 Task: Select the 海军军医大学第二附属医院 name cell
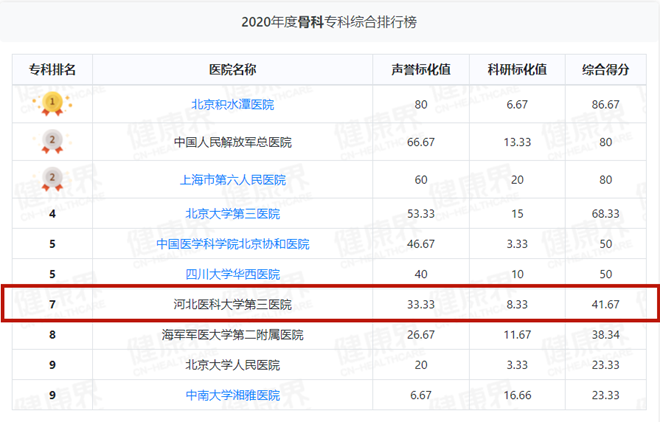pos(232,334)
